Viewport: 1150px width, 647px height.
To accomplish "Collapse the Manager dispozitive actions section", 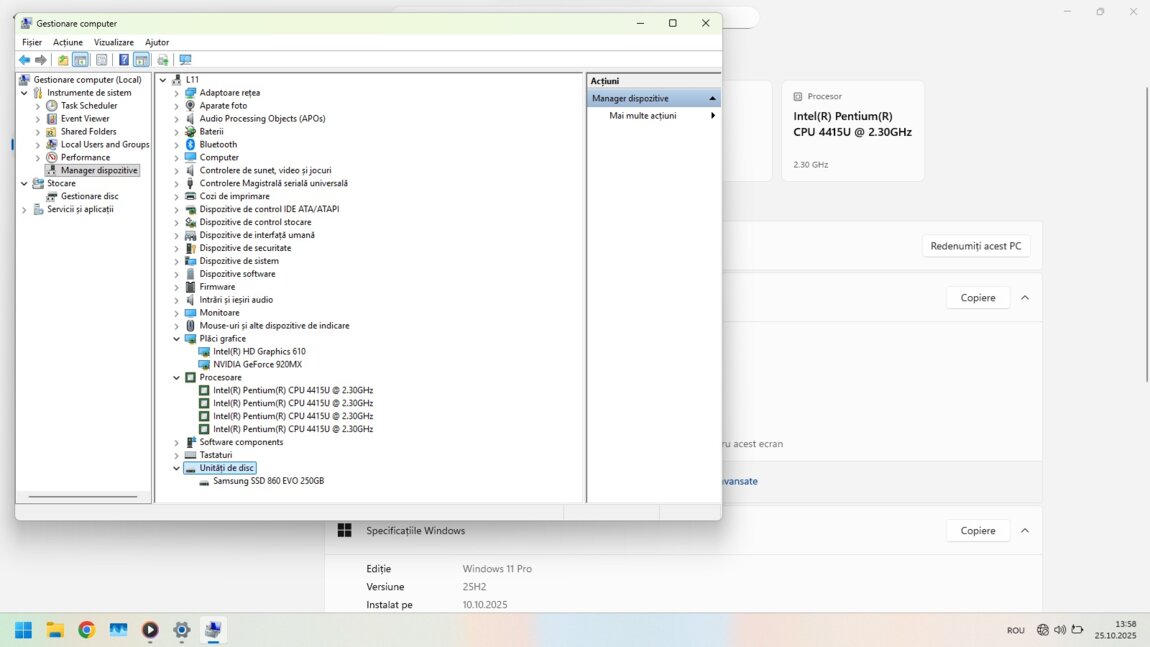I will (x=712, y=98).
